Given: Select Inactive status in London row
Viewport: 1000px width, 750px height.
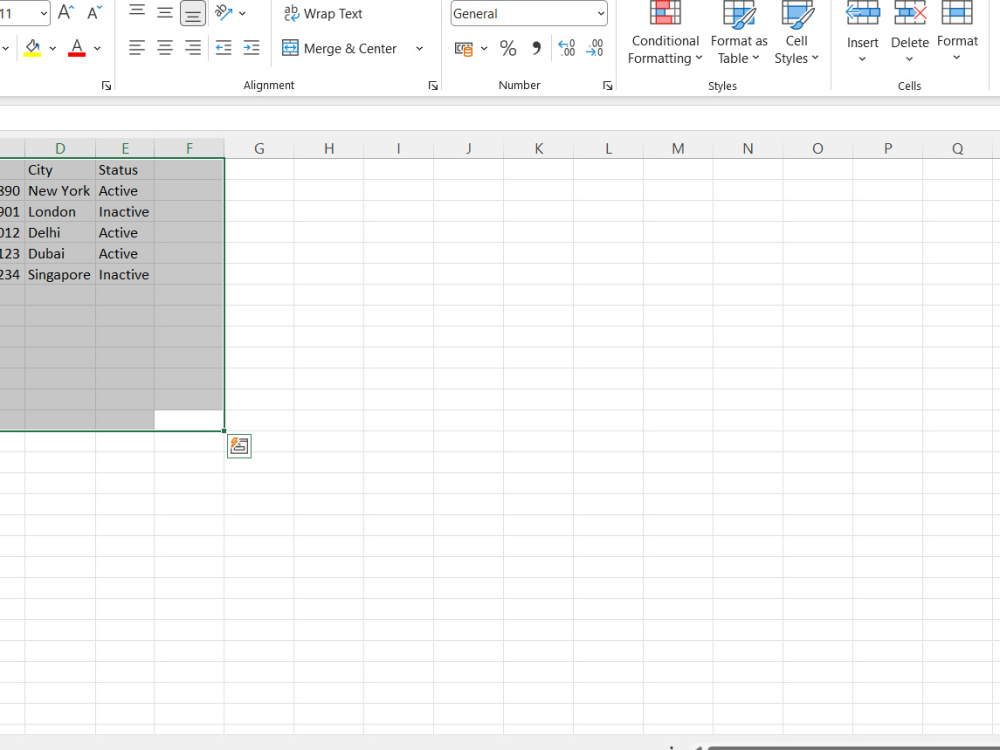Looking at the screenshot, I should point(125,212).
